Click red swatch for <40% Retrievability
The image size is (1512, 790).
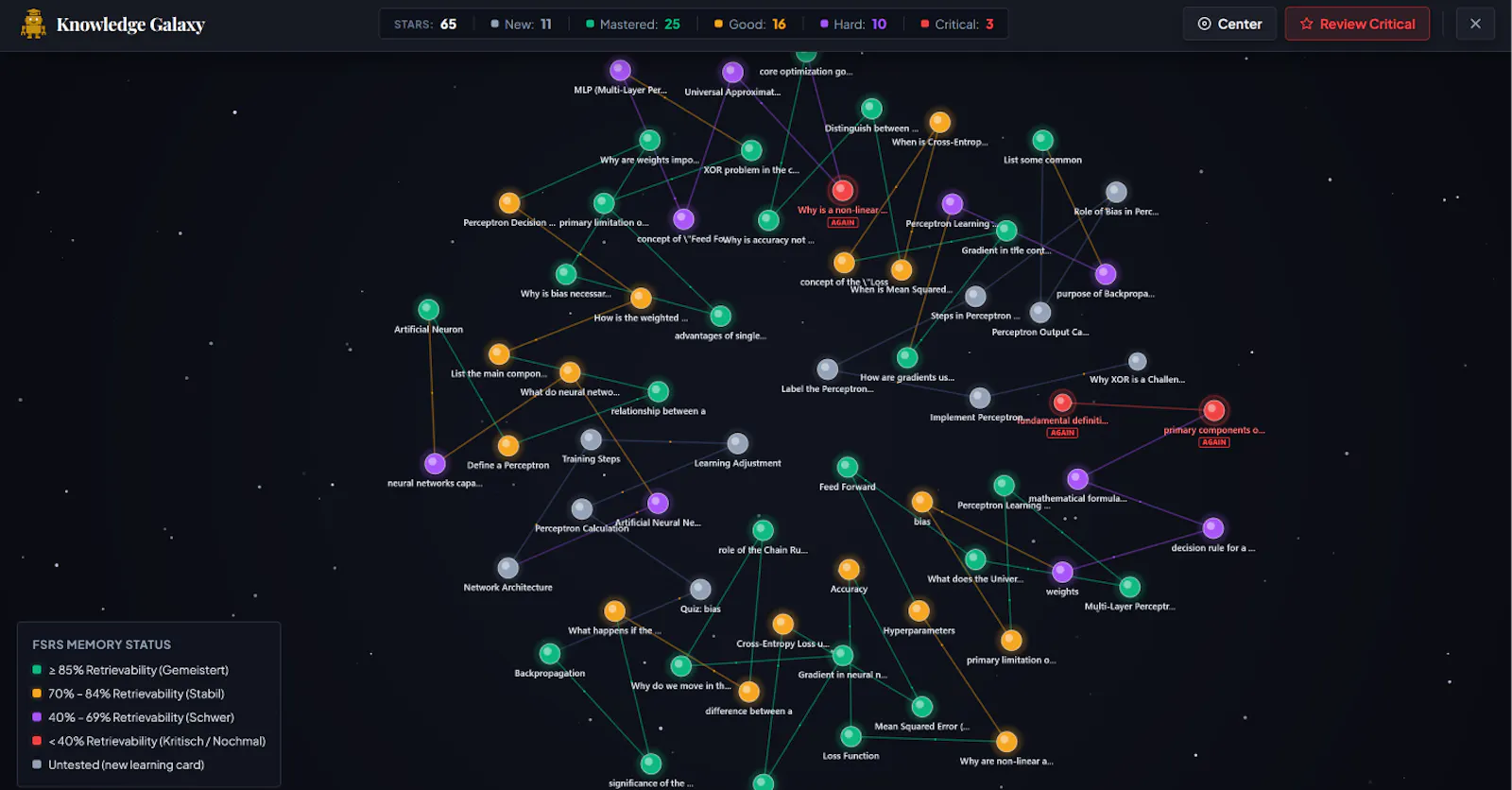pos(37,741)
